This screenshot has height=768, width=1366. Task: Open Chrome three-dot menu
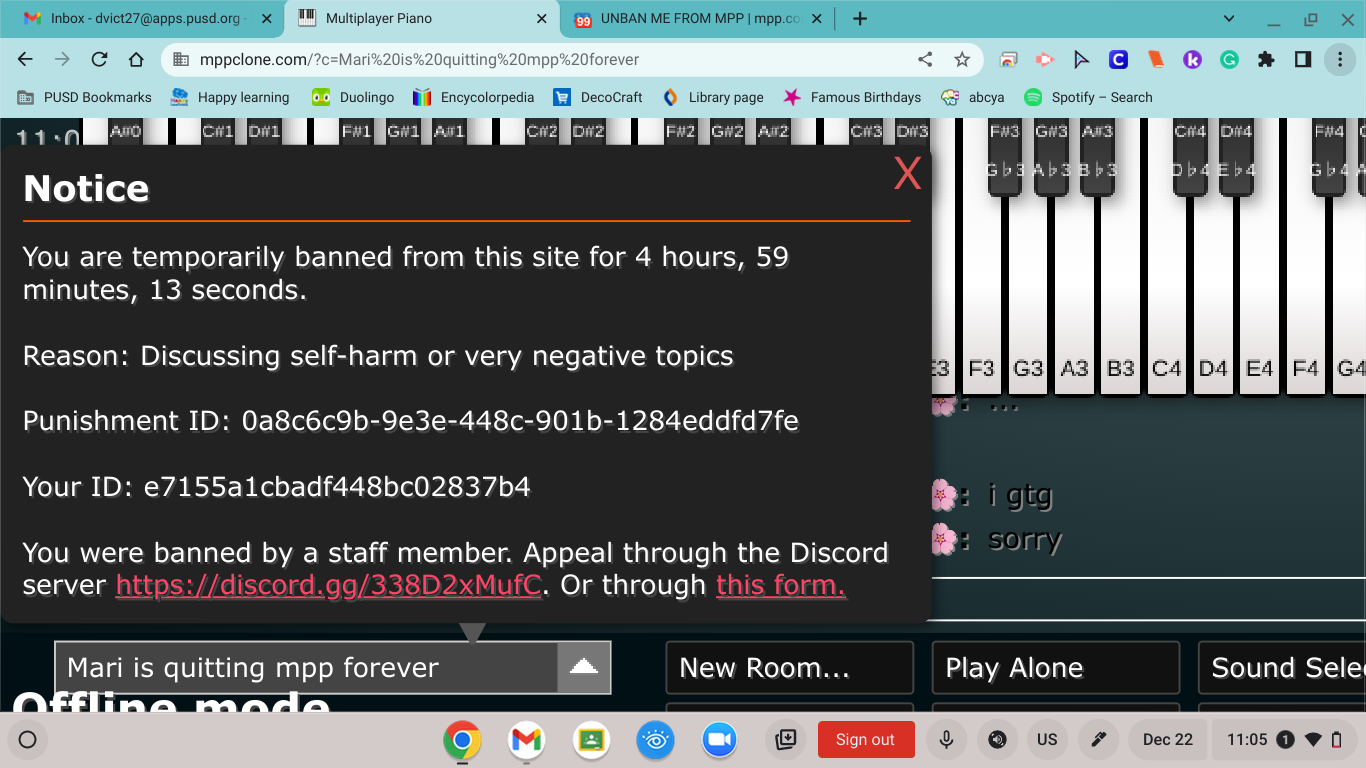click(x=1339, y=60)
